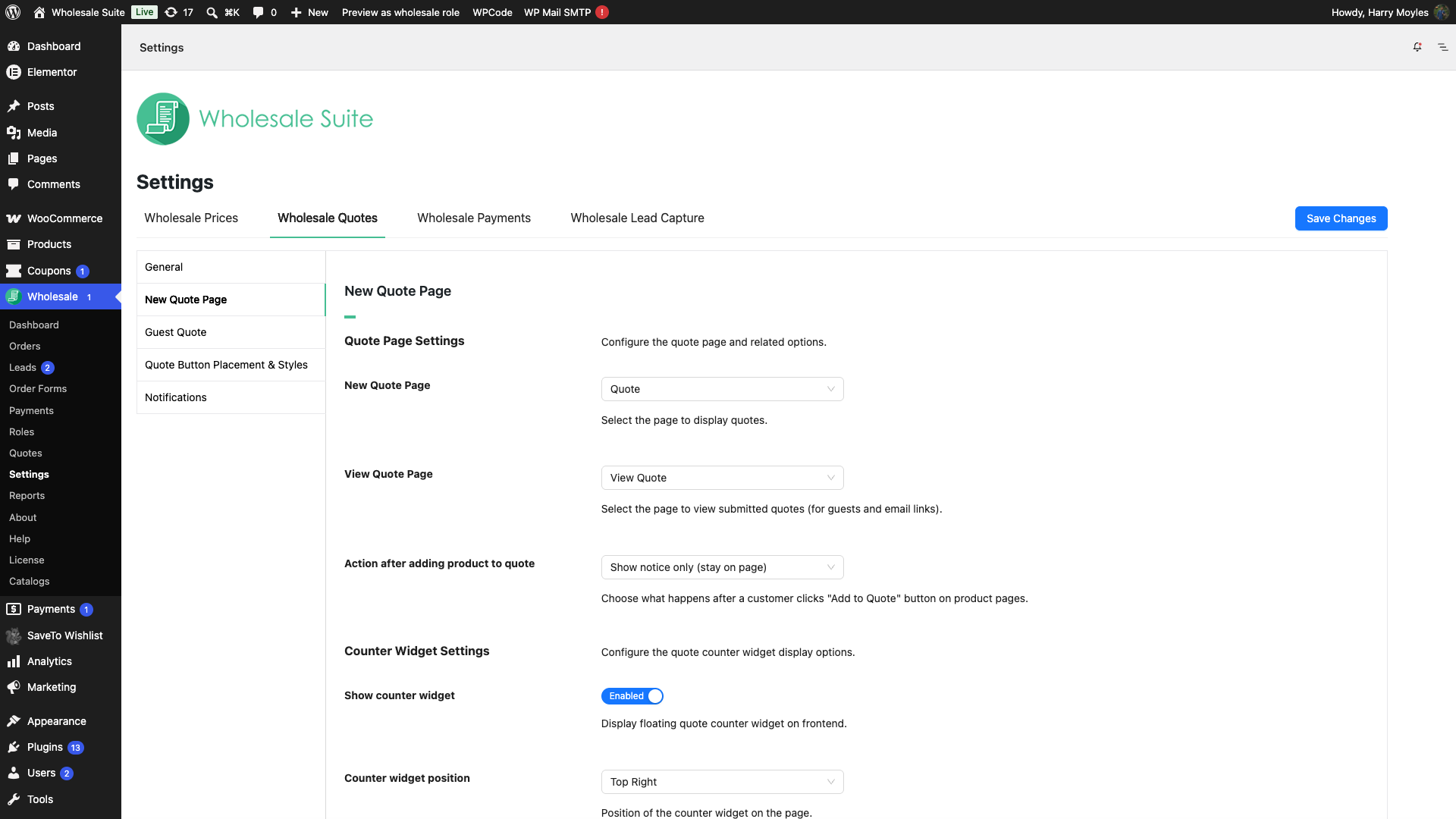Select Notifications settings section
1456x819 pixels.
point(231,397)
